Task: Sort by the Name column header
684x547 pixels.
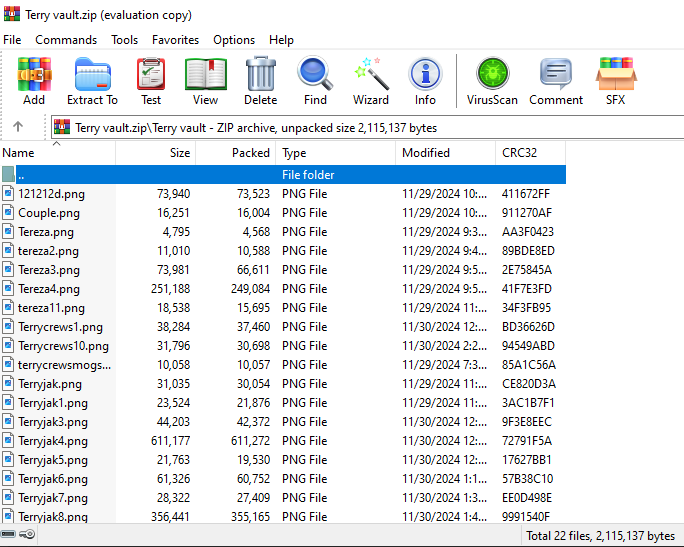Action: tap(58, 153)
